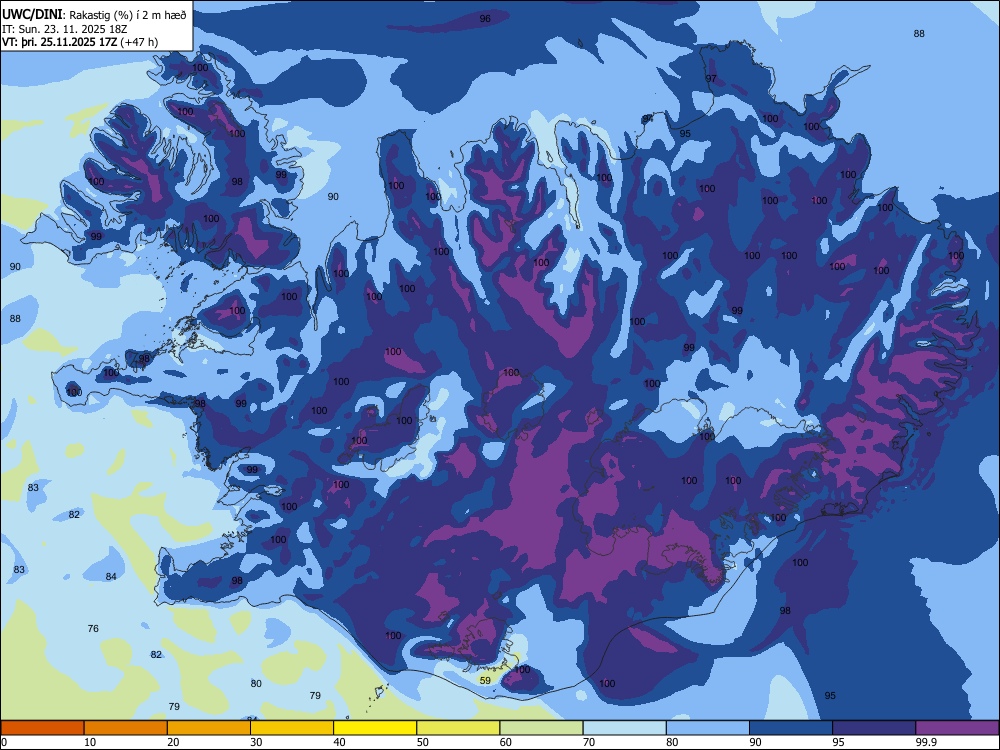Click the '84' value off the southwest coast

click(111, 576)
